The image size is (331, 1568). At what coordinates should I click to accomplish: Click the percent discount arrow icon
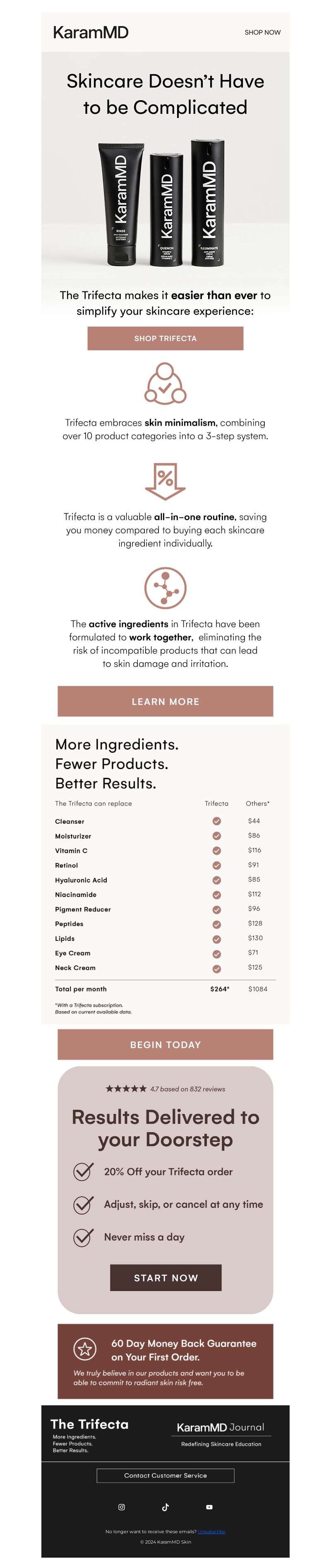coord(165,481)
